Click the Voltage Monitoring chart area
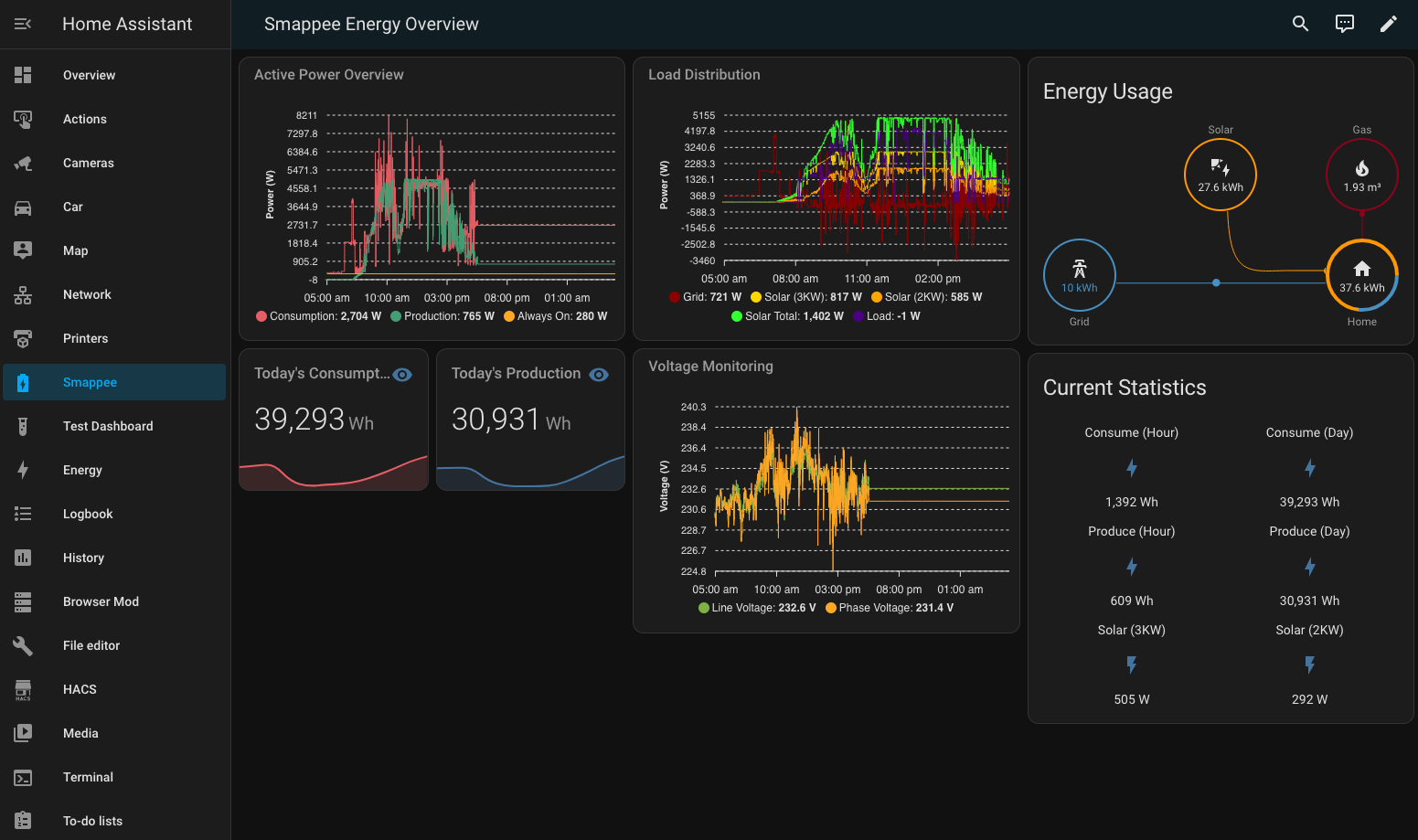Viewport: 1418px width, 840px height. coord(862,489)
